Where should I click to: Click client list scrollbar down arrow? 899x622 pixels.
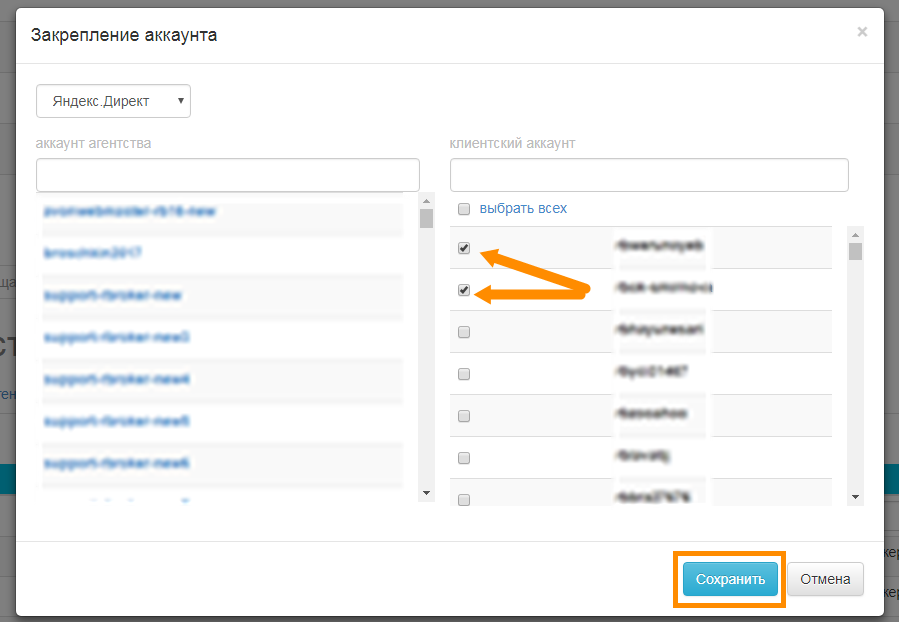pos(855,497)
